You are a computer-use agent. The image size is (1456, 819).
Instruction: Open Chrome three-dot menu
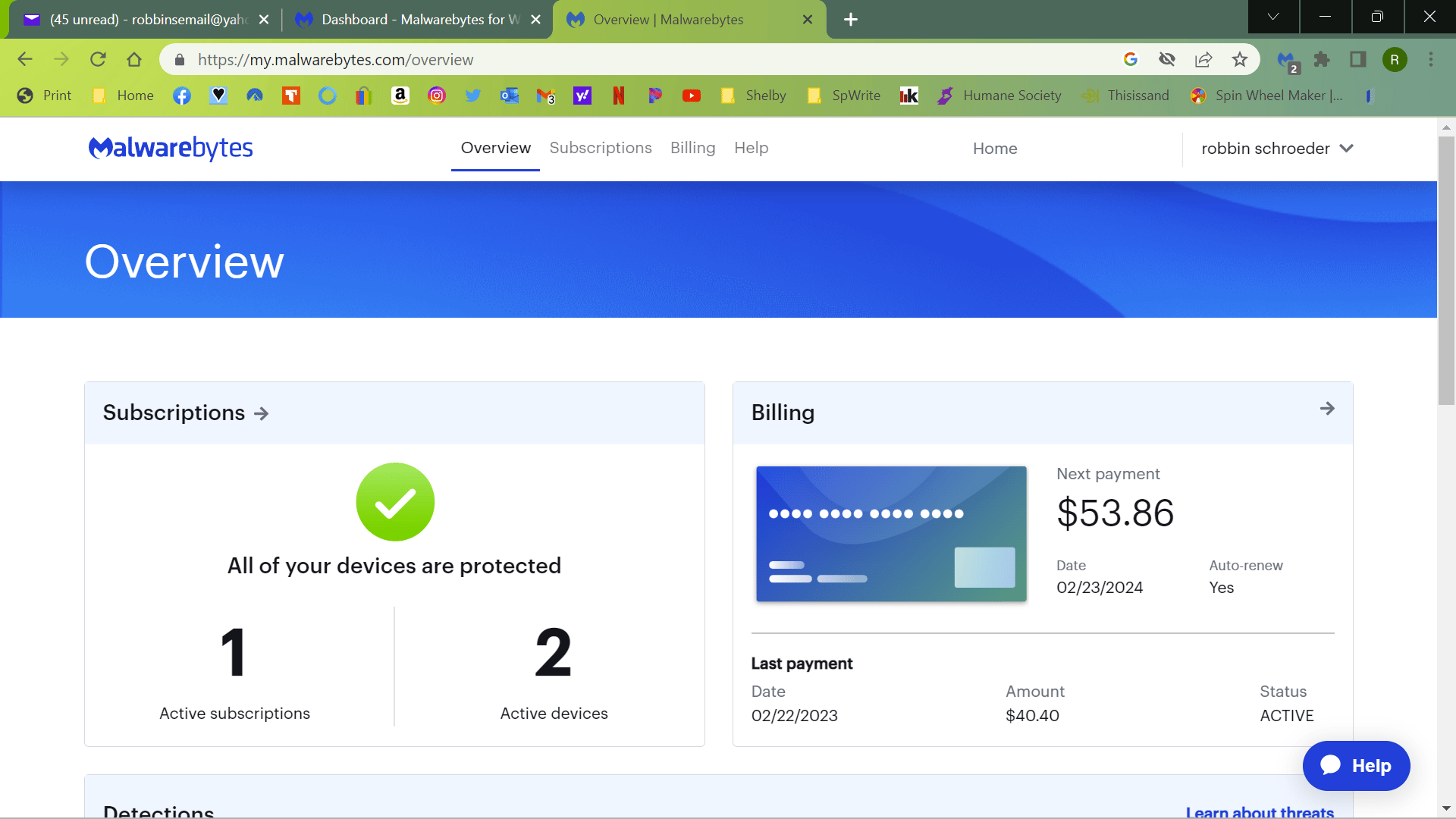(1431, 59)
